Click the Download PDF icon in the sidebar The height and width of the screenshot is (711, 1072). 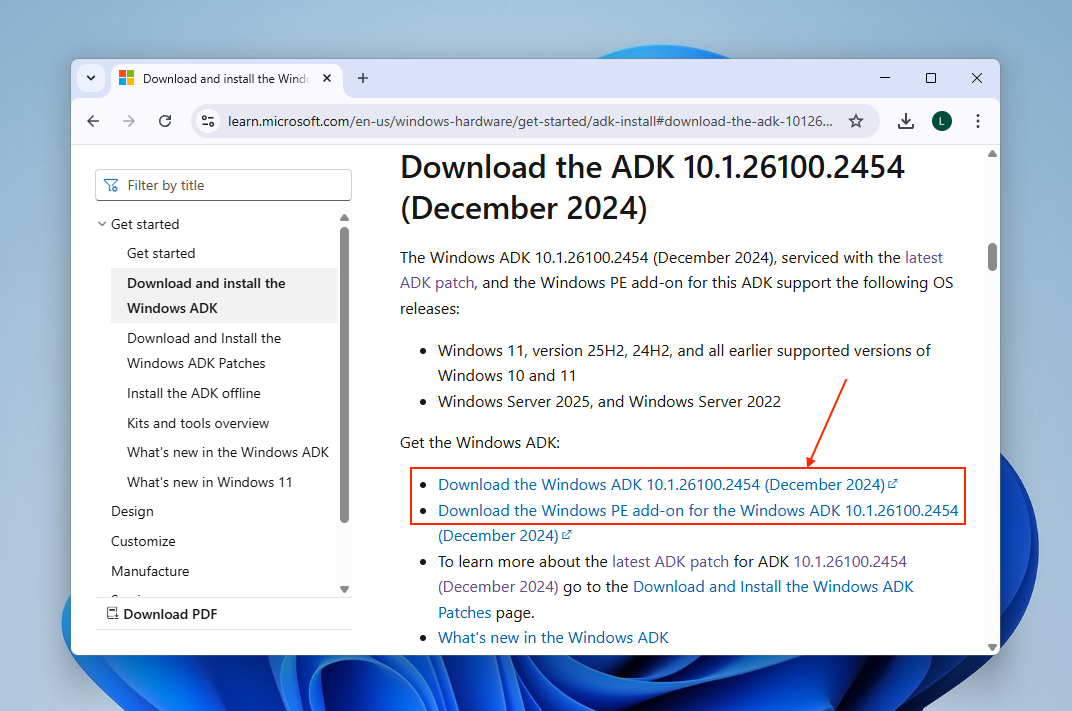pos(113,613)
